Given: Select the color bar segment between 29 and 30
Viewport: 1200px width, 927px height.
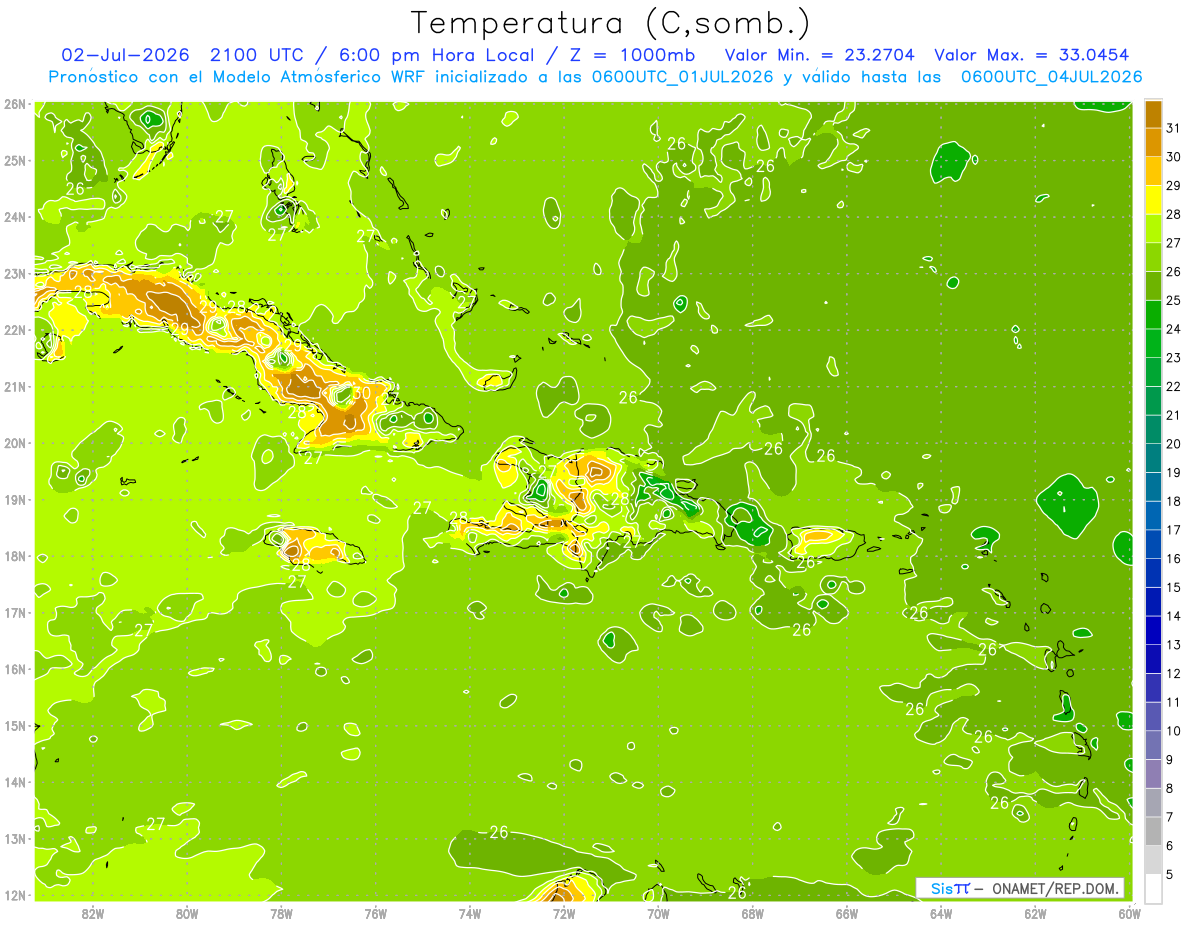Looking at the screenshot, I should 1153,172.
